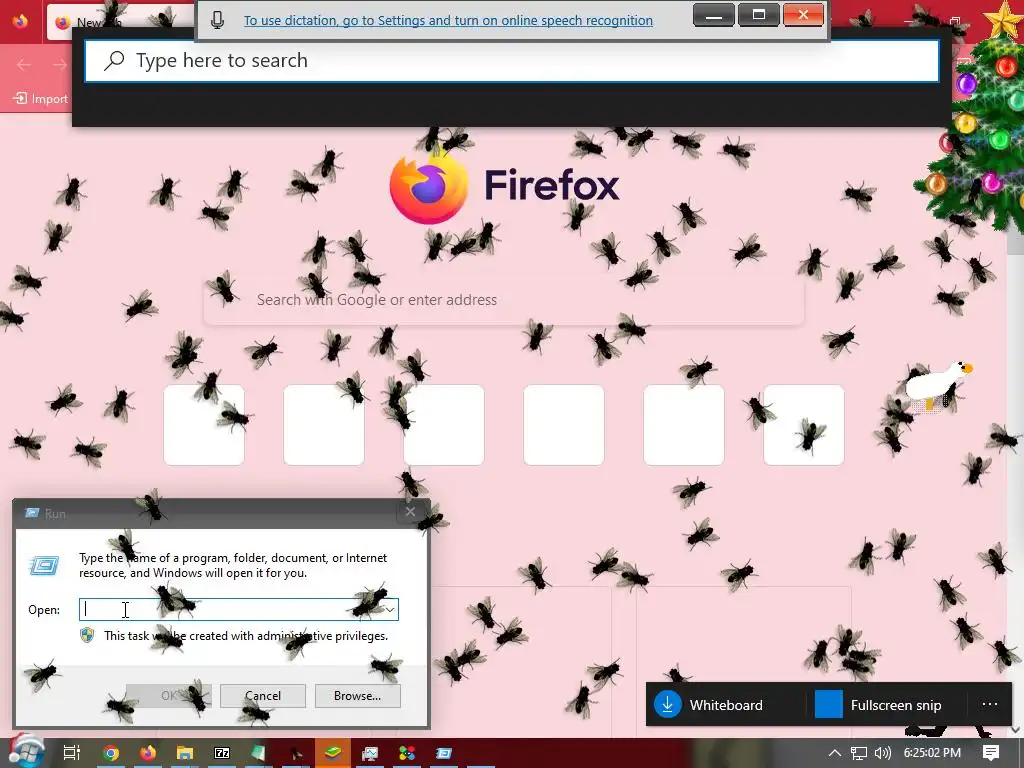The image size is (1024, 768).
Task: Launch Google Chrome from the taskbar
Action: (x=110, y=753)
